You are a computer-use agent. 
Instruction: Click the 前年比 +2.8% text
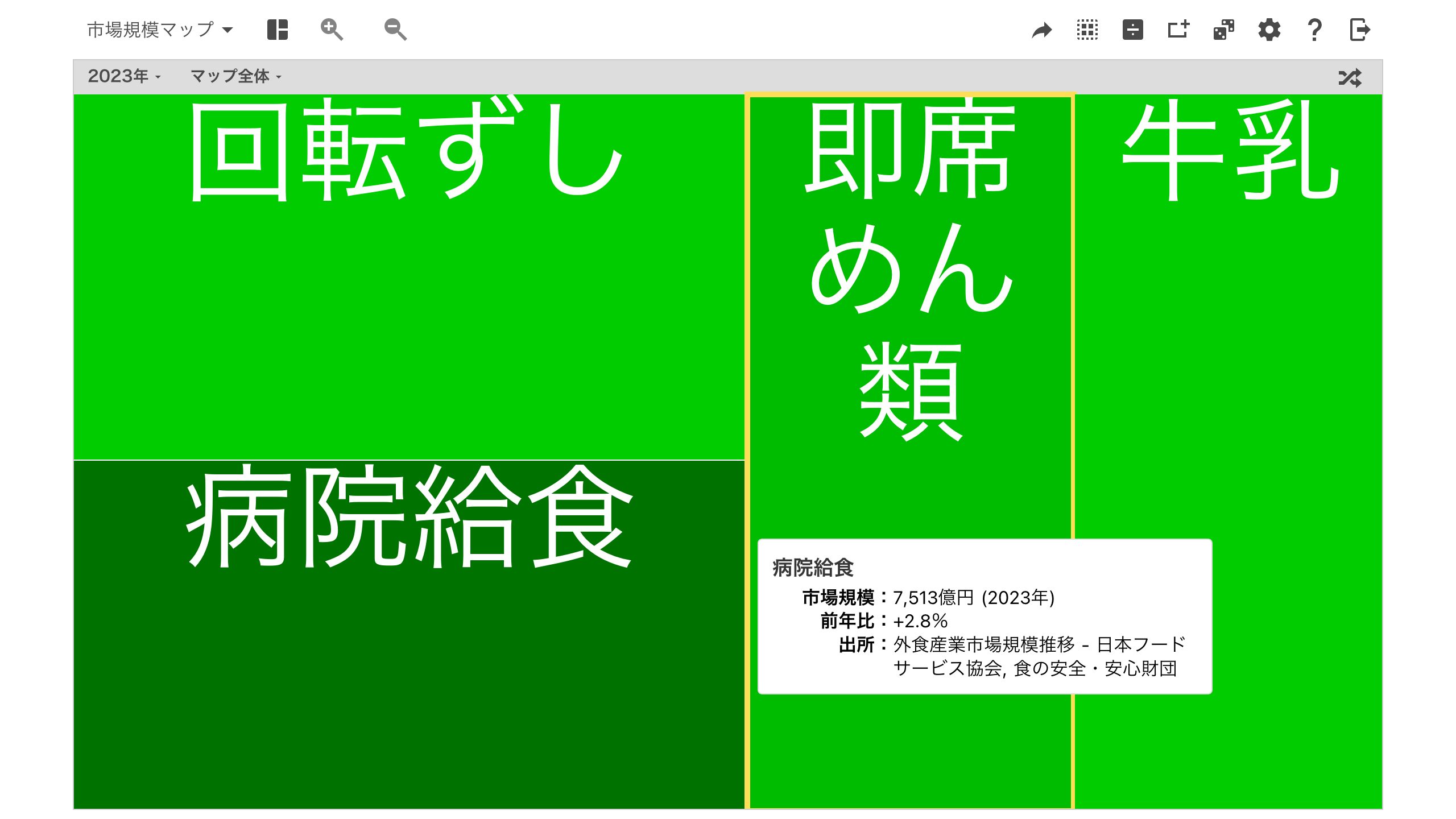click(920, 621)
